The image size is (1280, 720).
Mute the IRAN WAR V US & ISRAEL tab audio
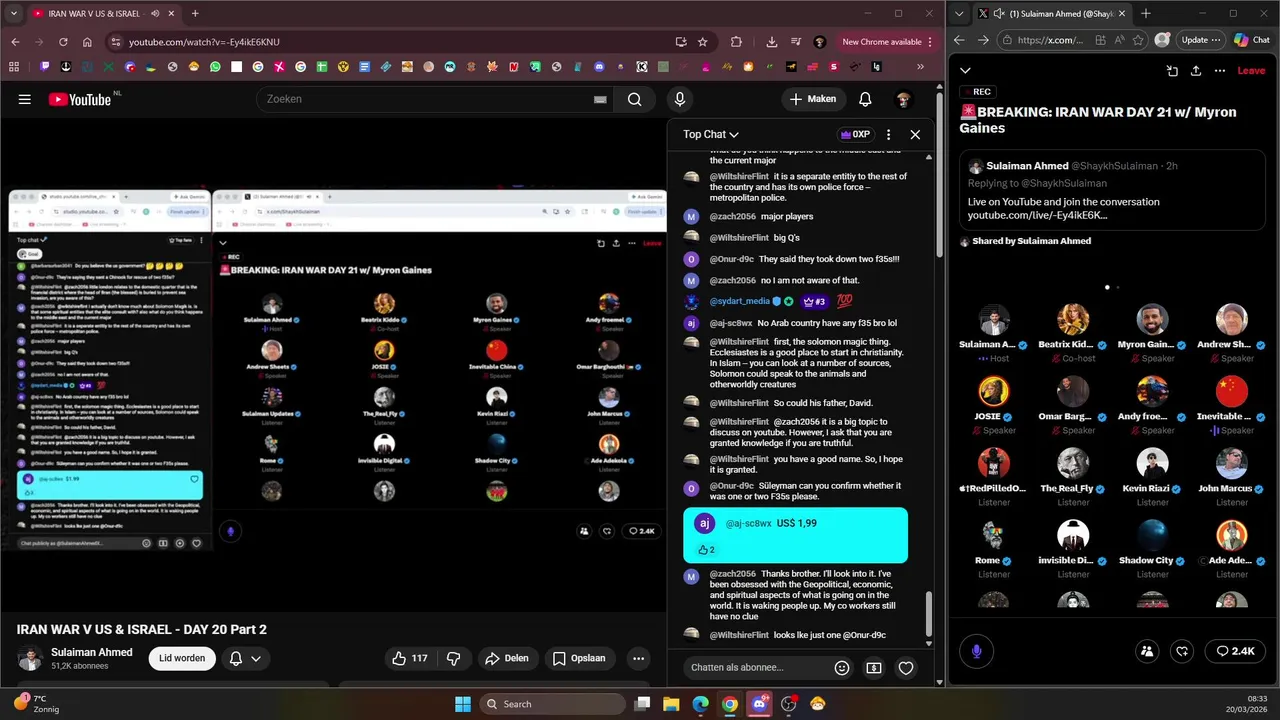point(155,14)
